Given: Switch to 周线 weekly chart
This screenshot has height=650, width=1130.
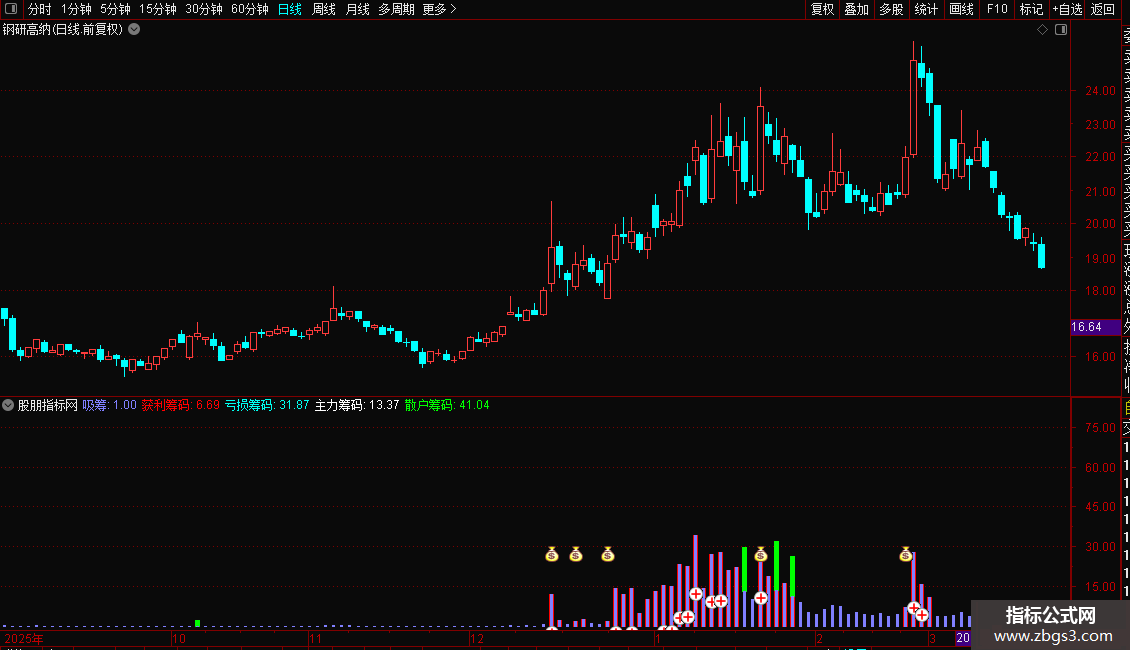Looking at the screenshot, I should pos(324,9).
